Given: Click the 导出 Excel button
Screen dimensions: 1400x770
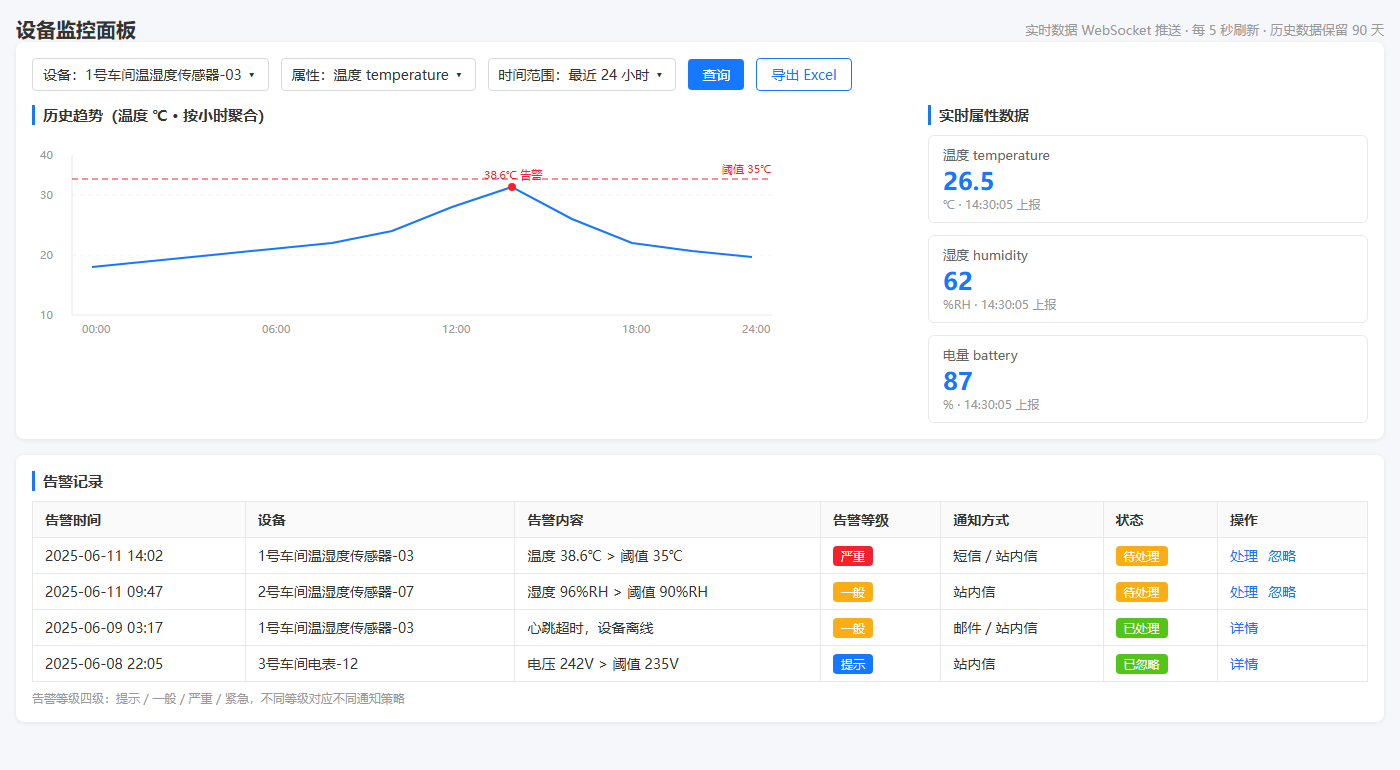Looking at the screenshot, I should (804, 75).
